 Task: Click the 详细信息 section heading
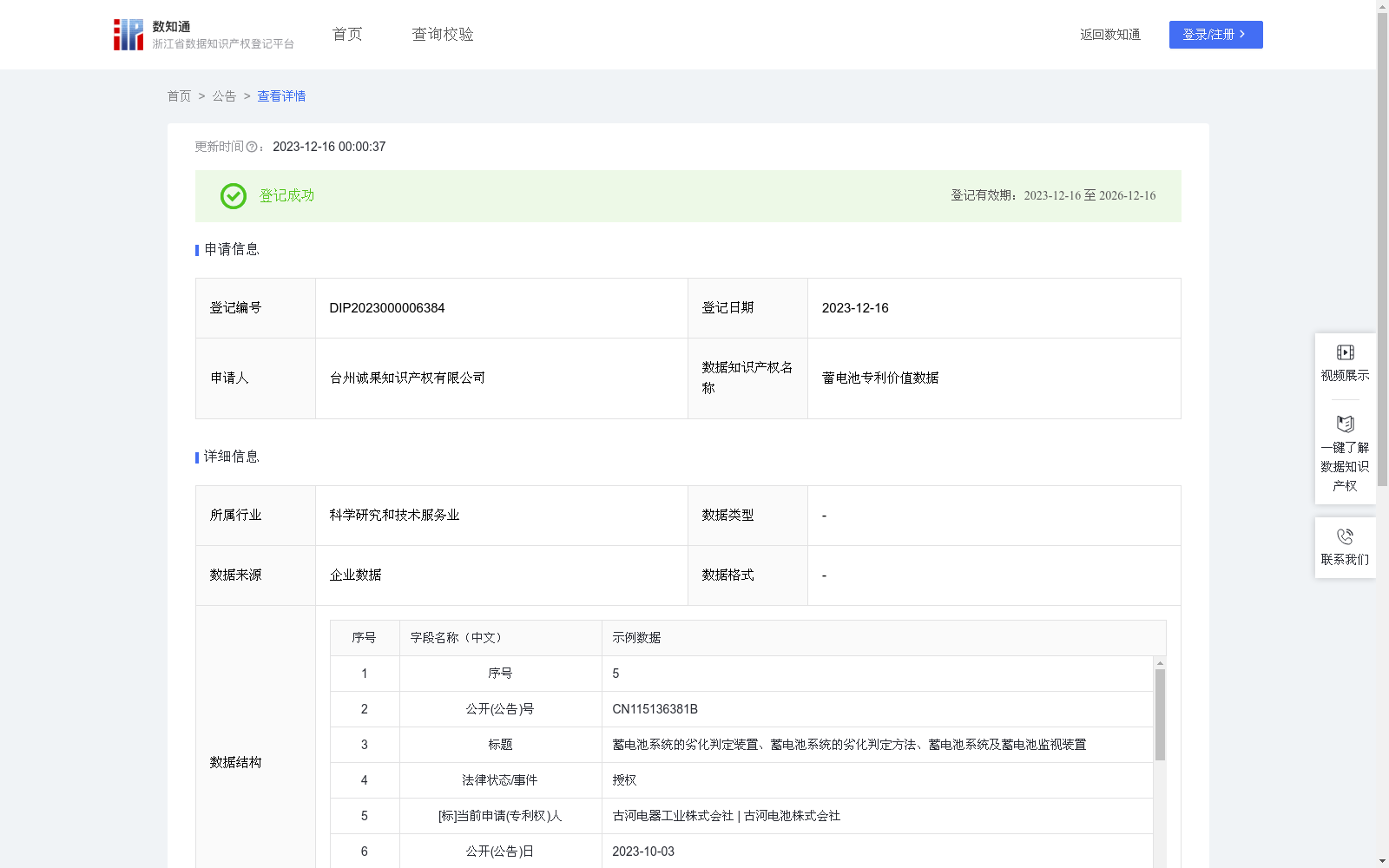pyautogui.click(x=232, y=457)
